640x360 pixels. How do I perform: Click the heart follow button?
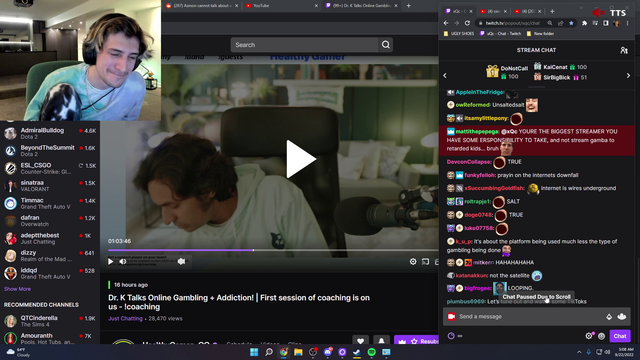pos(360,340)
